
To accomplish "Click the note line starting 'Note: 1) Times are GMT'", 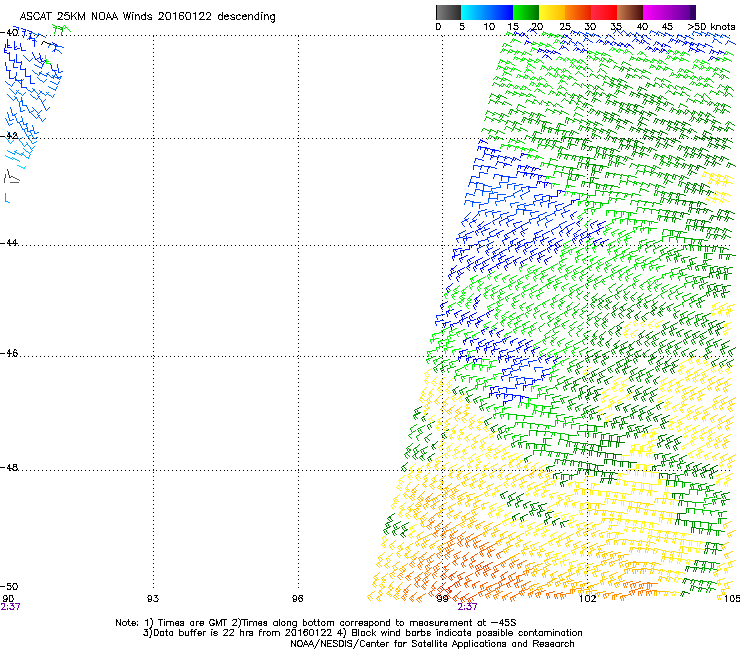I will (x=316, y=623).
